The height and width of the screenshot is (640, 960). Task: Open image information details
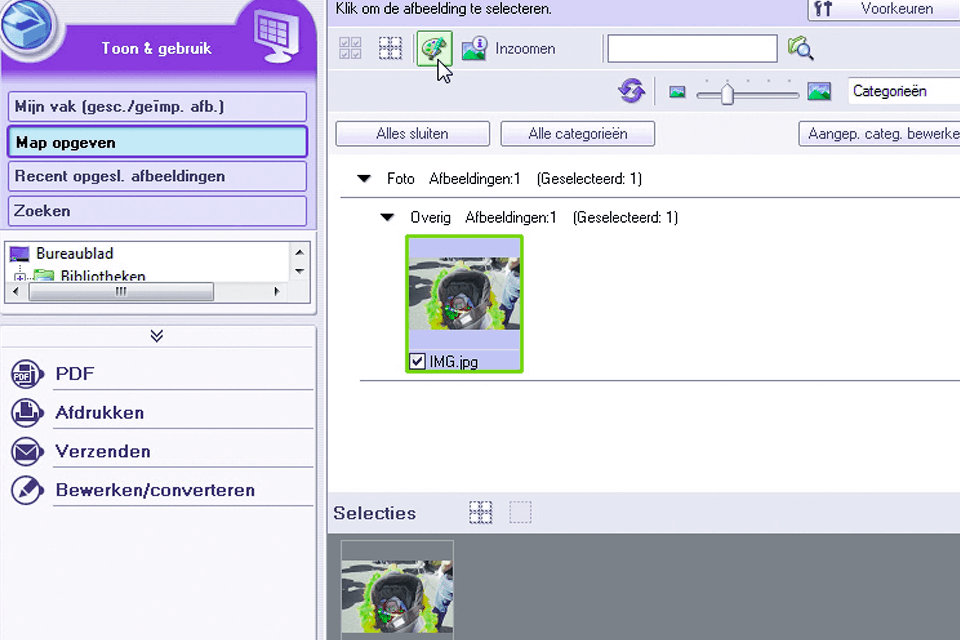(474, 48)
